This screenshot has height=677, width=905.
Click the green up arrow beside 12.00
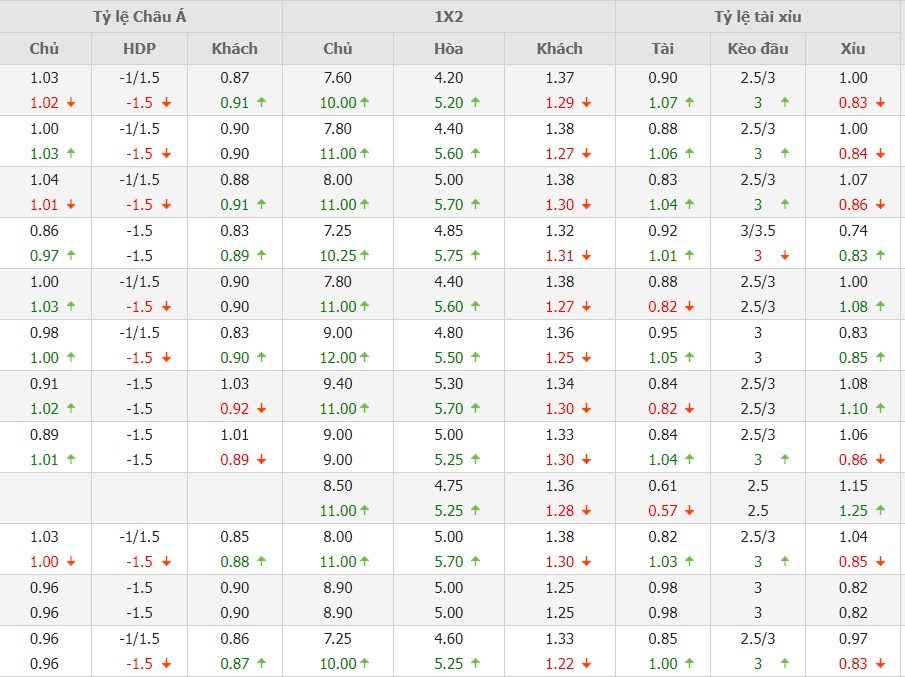click(x=364, y=358)
